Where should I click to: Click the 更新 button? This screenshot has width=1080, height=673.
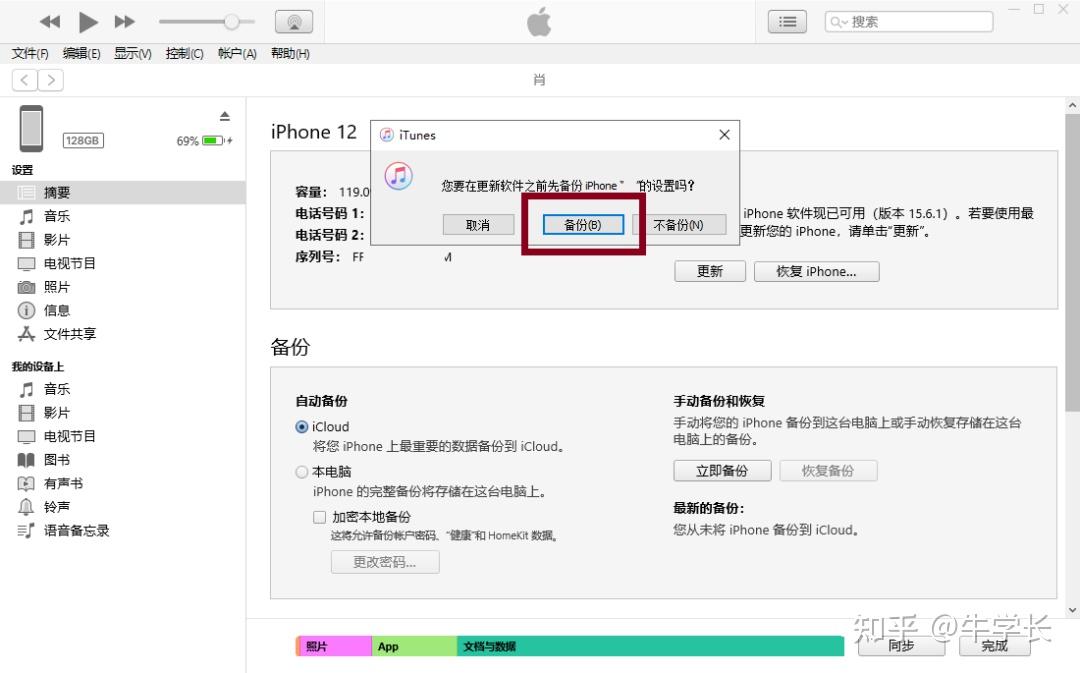click(x=709, y=271)
